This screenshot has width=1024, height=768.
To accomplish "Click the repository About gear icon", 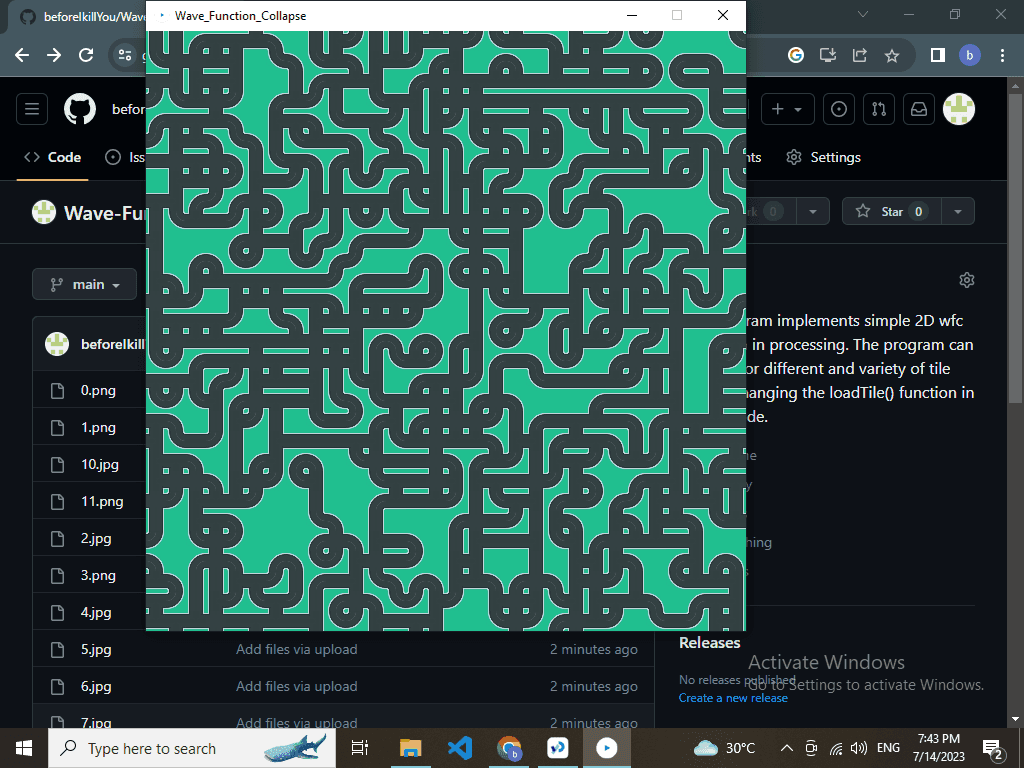I will click(966, 280).
